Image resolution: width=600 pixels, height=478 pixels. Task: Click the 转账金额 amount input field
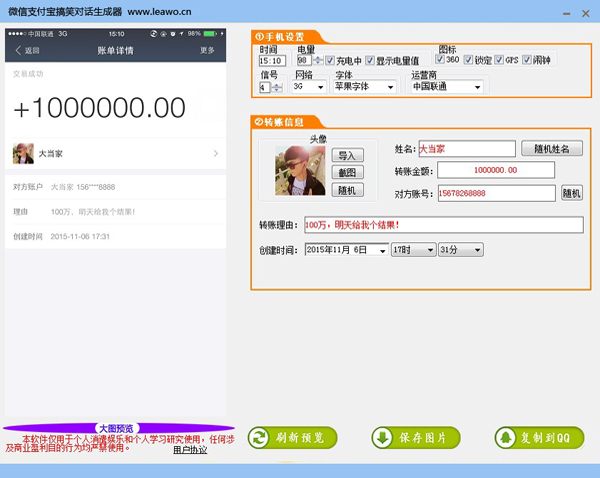(x=496, y=170)
